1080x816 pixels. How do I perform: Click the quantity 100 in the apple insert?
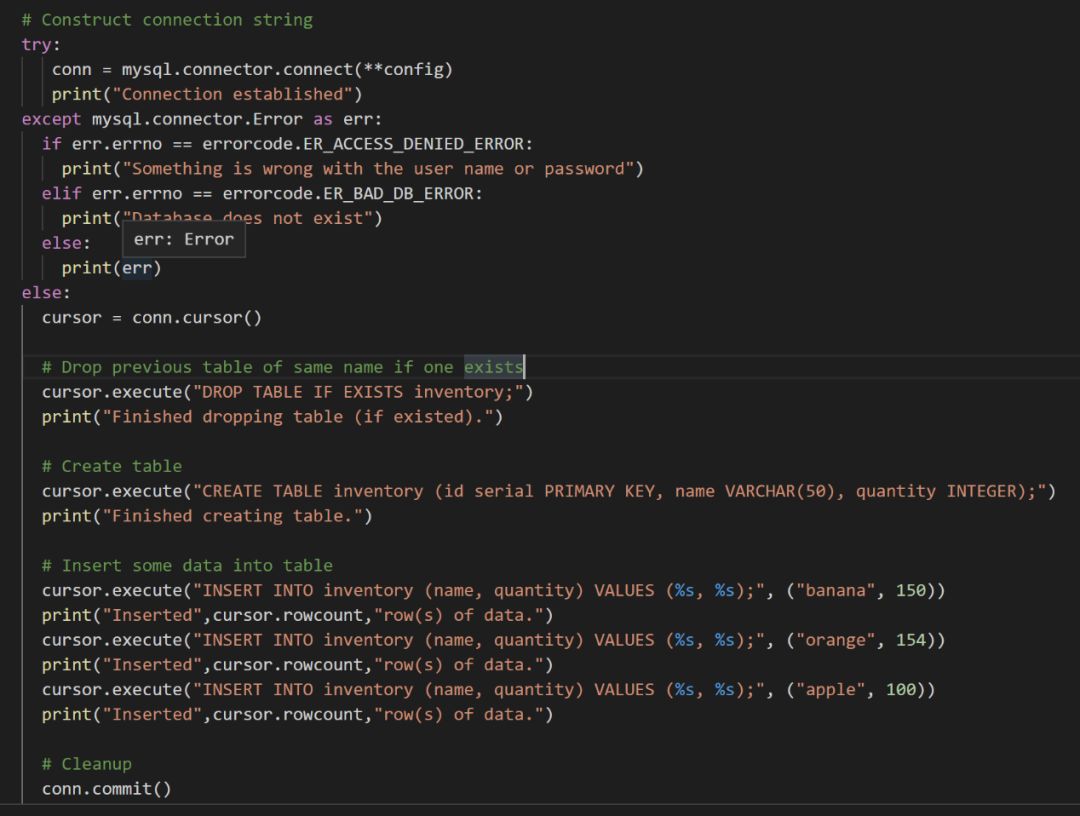(901, 689)
